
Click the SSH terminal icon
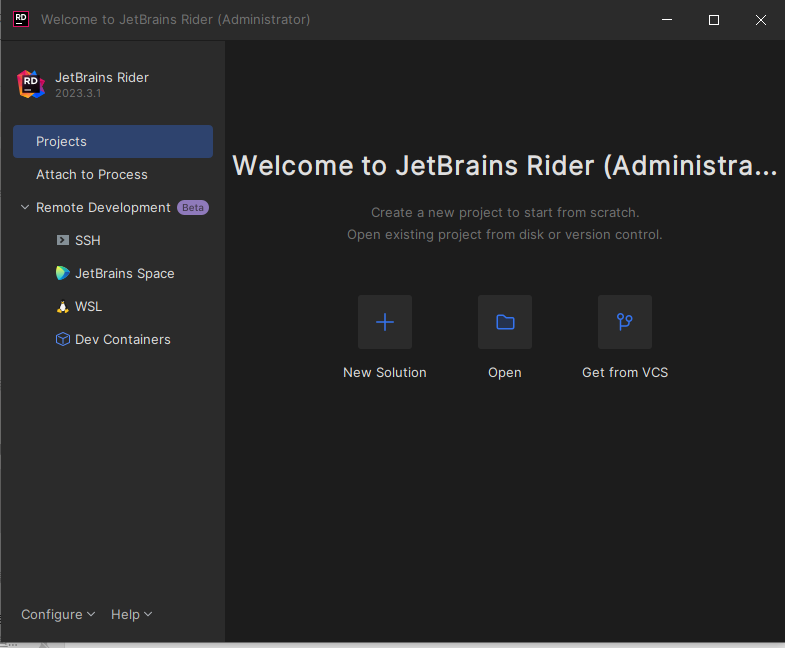(63, 240)
